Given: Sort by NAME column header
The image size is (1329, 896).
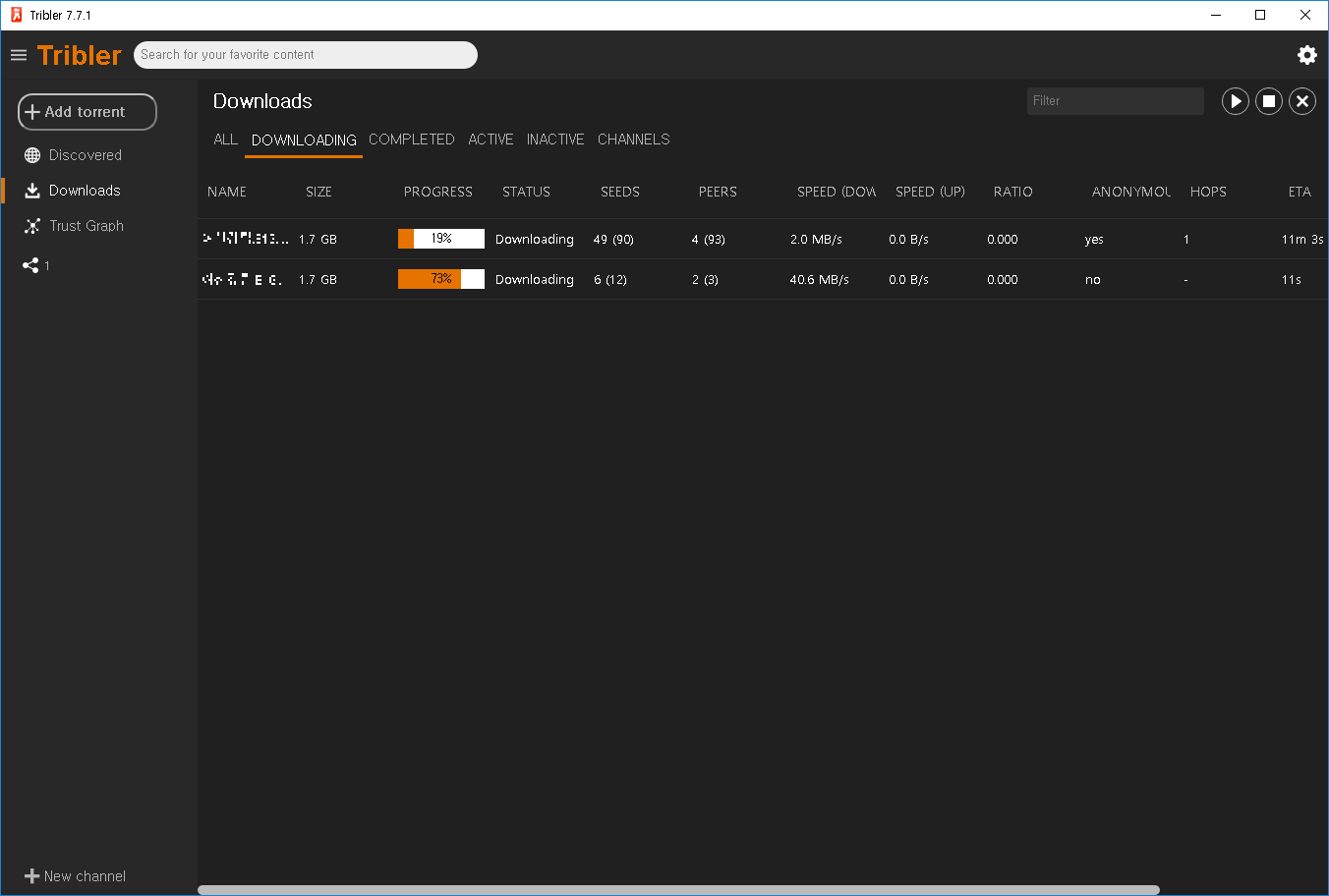Looking at the screenshot, I should click(x=227, y=192).
